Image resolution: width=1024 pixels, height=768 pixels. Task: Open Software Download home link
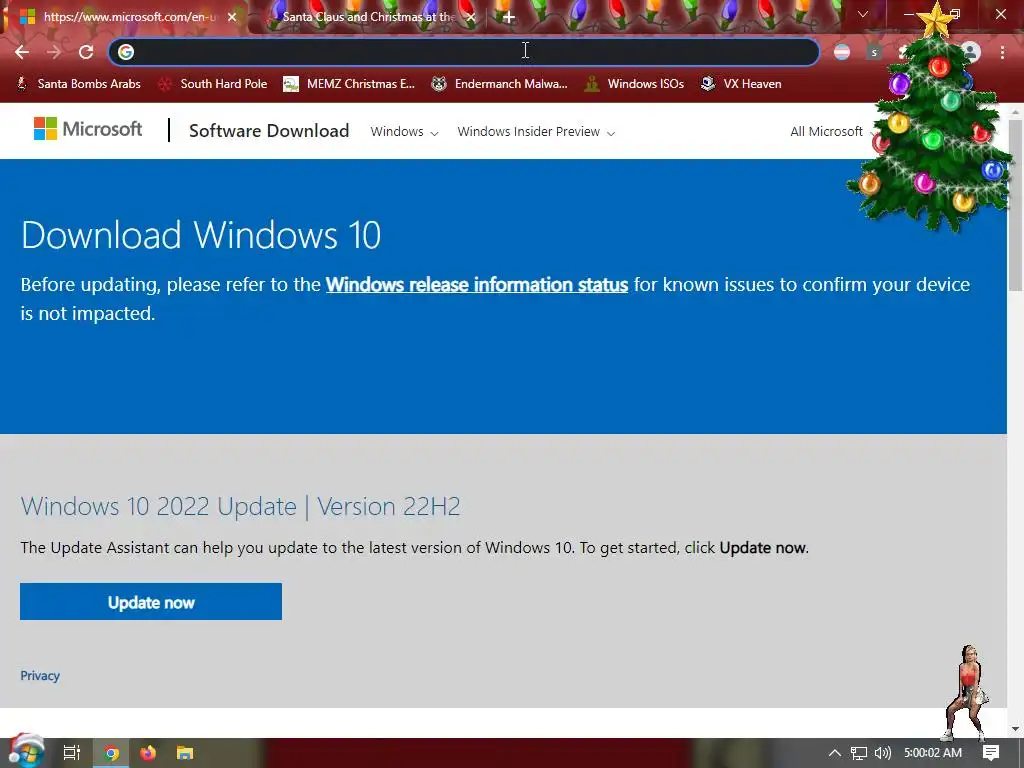269,131
